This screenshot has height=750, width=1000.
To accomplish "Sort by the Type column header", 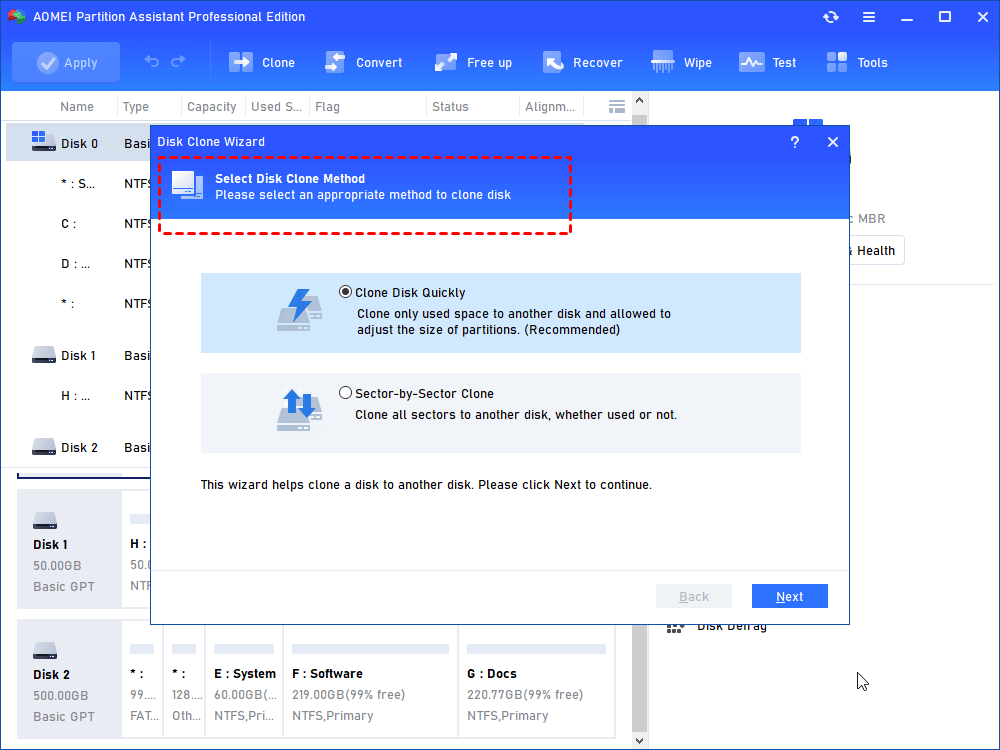I will (x=136, y=107).
